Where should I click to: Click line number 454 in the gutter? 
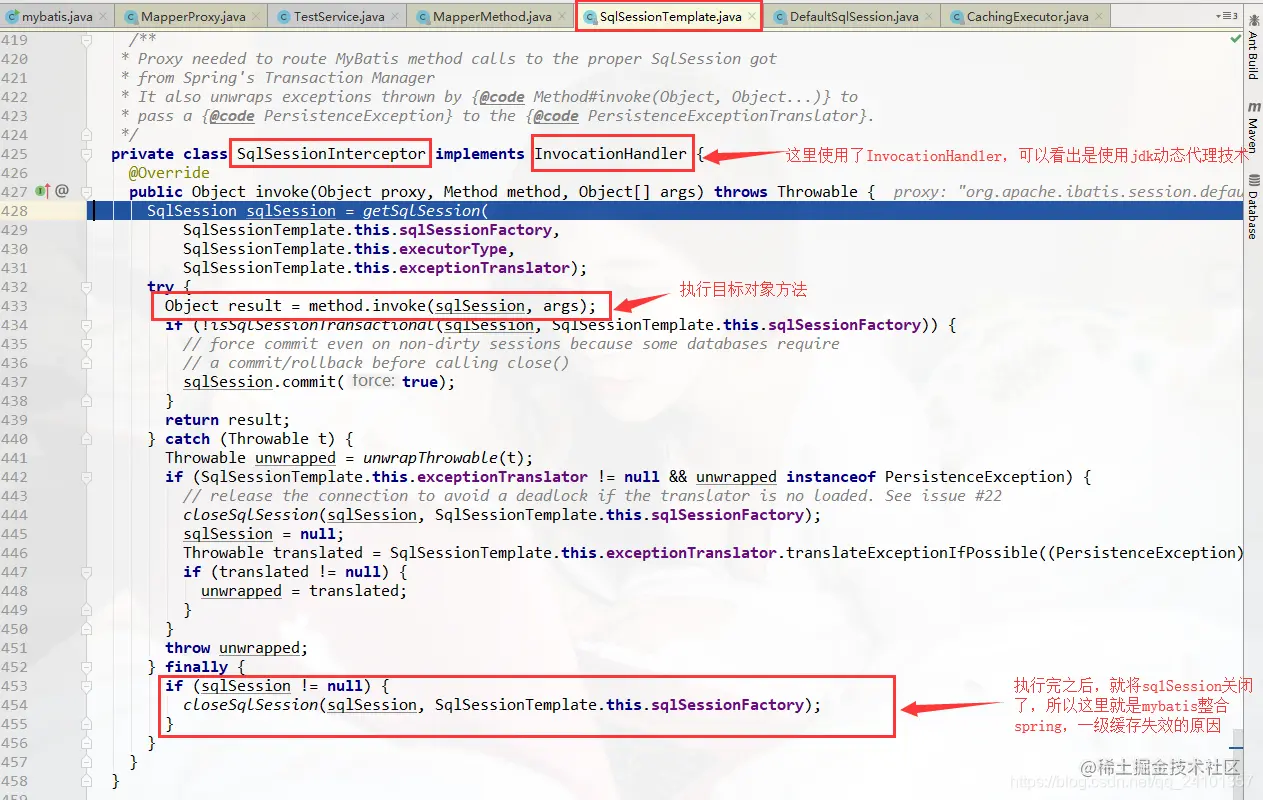15,705
